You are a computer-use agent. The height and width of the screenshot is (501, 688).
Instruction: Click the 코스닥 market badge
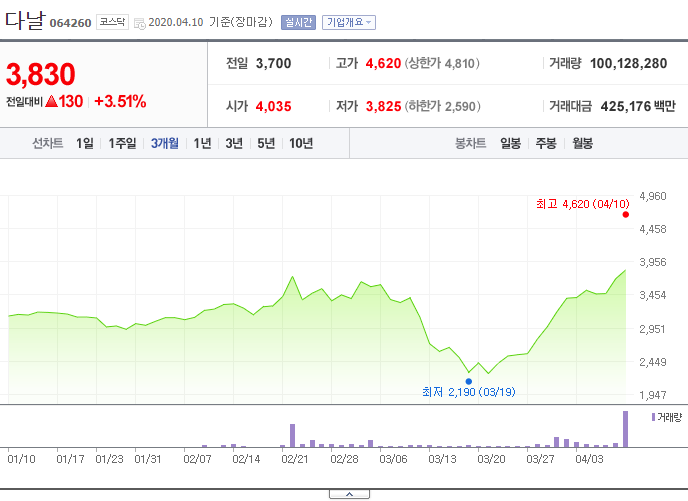(x=112, y=22)
